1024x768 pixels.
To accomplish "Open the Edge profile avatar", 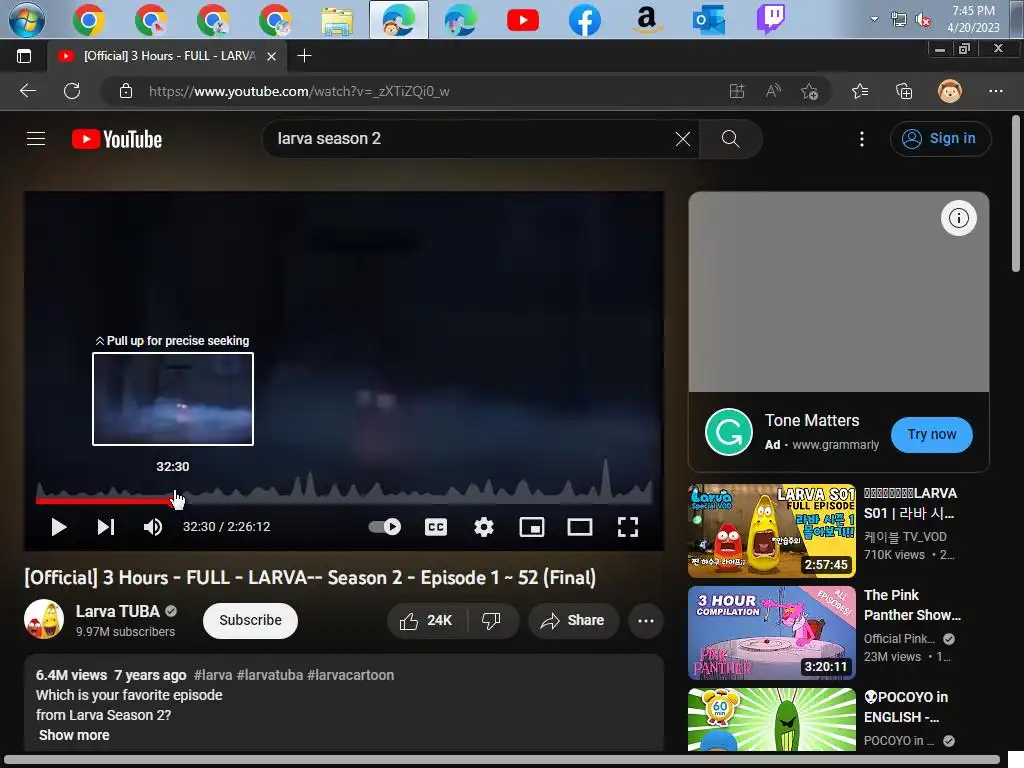I will pos(950,91).
